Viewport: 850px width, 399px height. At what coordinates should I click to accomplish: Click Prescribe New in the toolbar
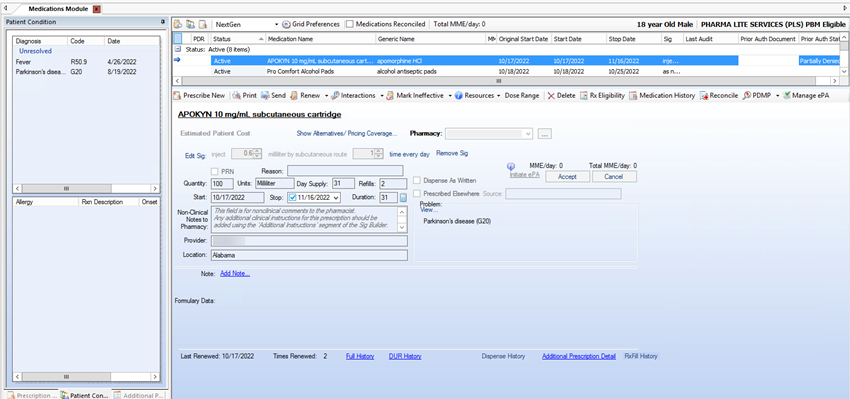coord(199,95)
